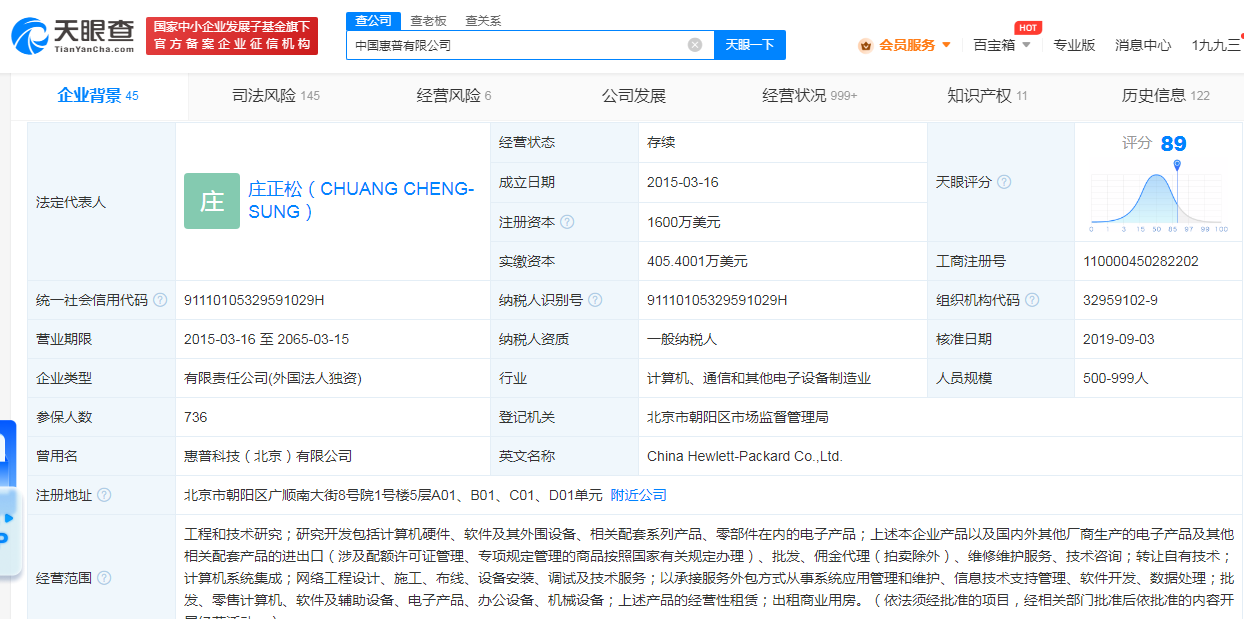Open the 专业版 link
Image resolution: width=1244 pixels, height=619 pixels.
point(1074,45)
